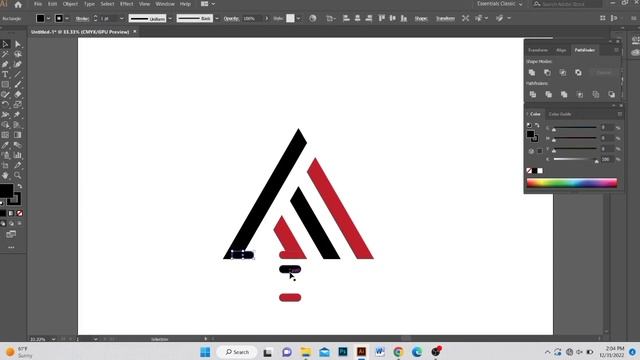The width and height of the screenshot is (640, 360).
Task: Switch to the Color Guide tab
Action: (560, 114)
